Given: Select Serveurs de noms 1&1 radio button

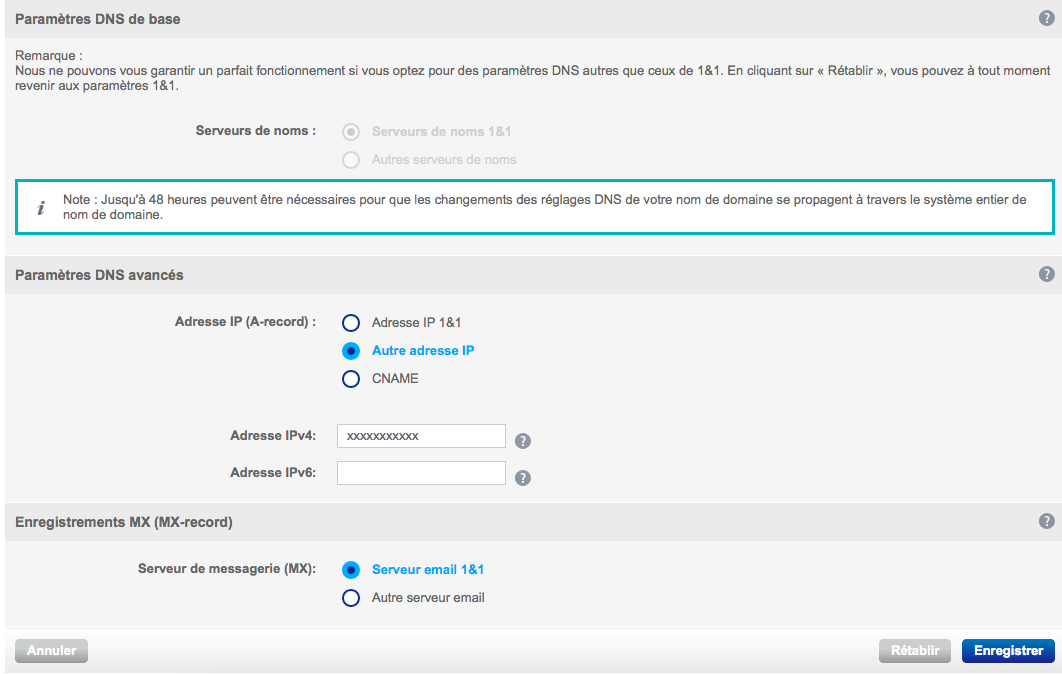Looking at the screenshot, I should (x=351, y=132).
